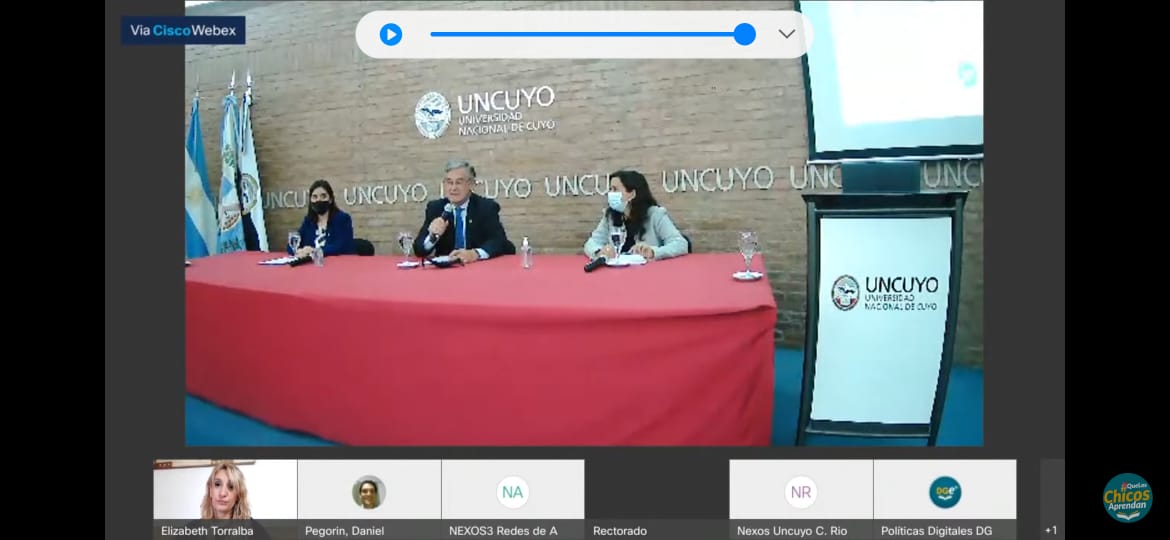Click the NA avatar for NEXOS3 Redes
This screenshot has height=540, width=1170.
coord(513,492)
